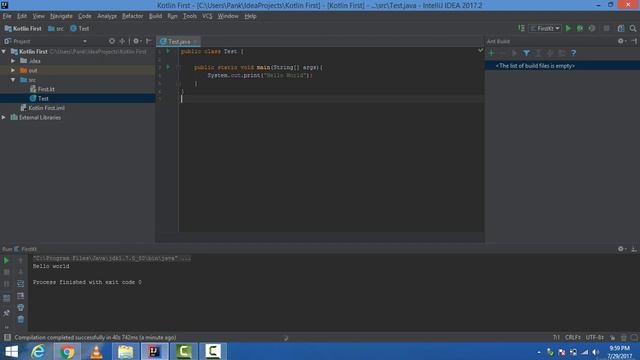Click the CRLF line separator in status bar
The image size is (640, 360).
click(573, 338)
